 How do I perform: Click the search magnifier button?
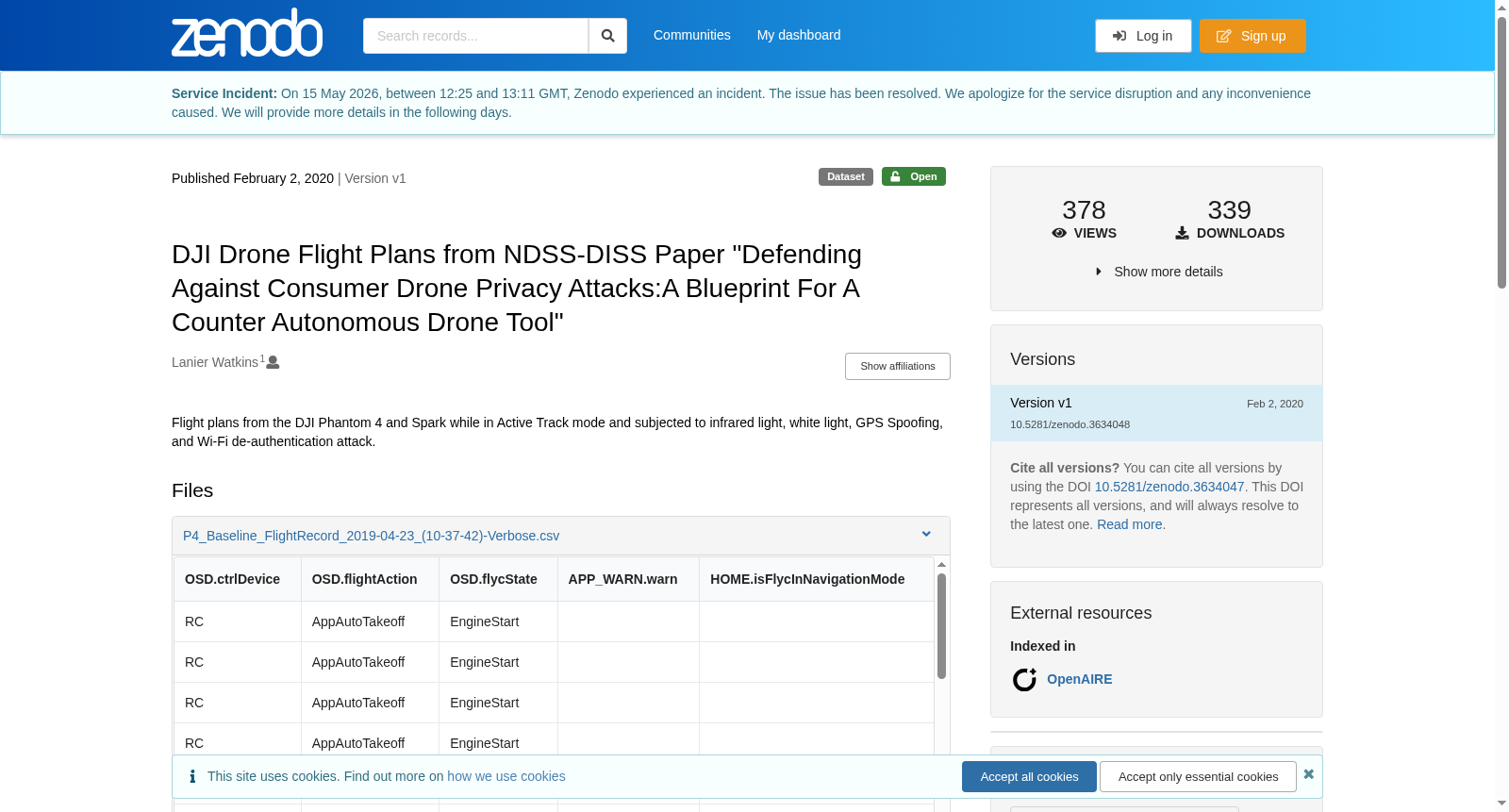point(608,36)
